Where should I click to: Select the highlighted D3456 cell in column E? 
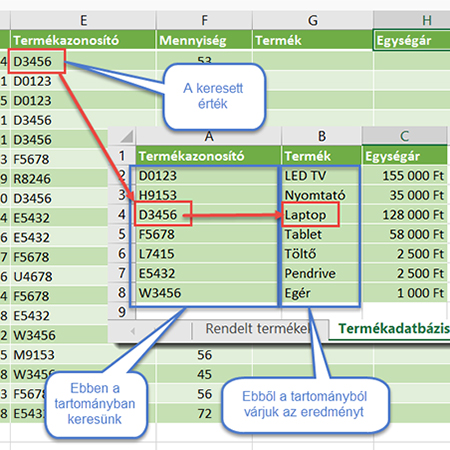pos(36,61)
